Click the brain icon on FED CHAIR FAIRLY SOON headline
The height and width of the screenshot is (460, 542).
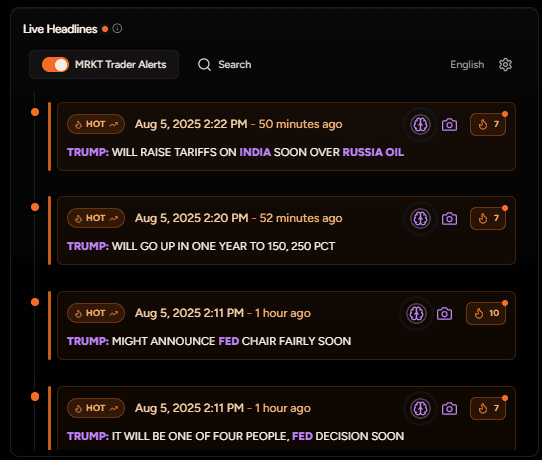pos(416,313)
